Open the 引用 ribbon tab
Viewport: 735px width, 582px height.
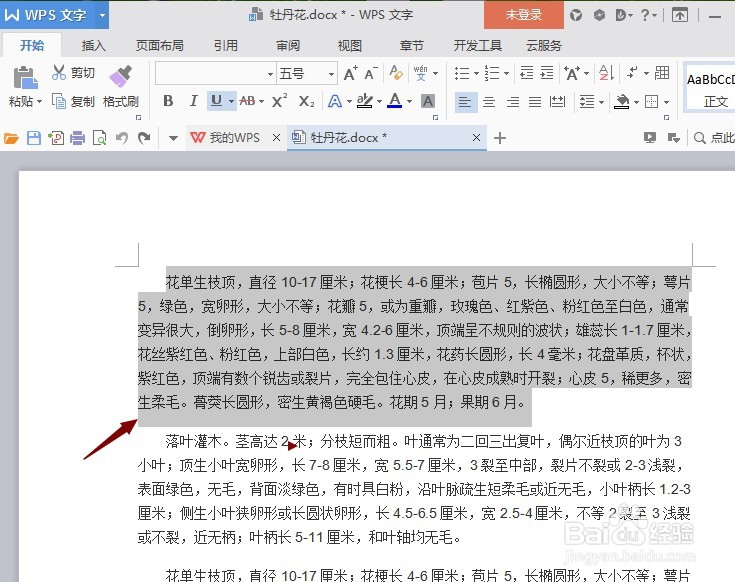click(x=225, y=45)
